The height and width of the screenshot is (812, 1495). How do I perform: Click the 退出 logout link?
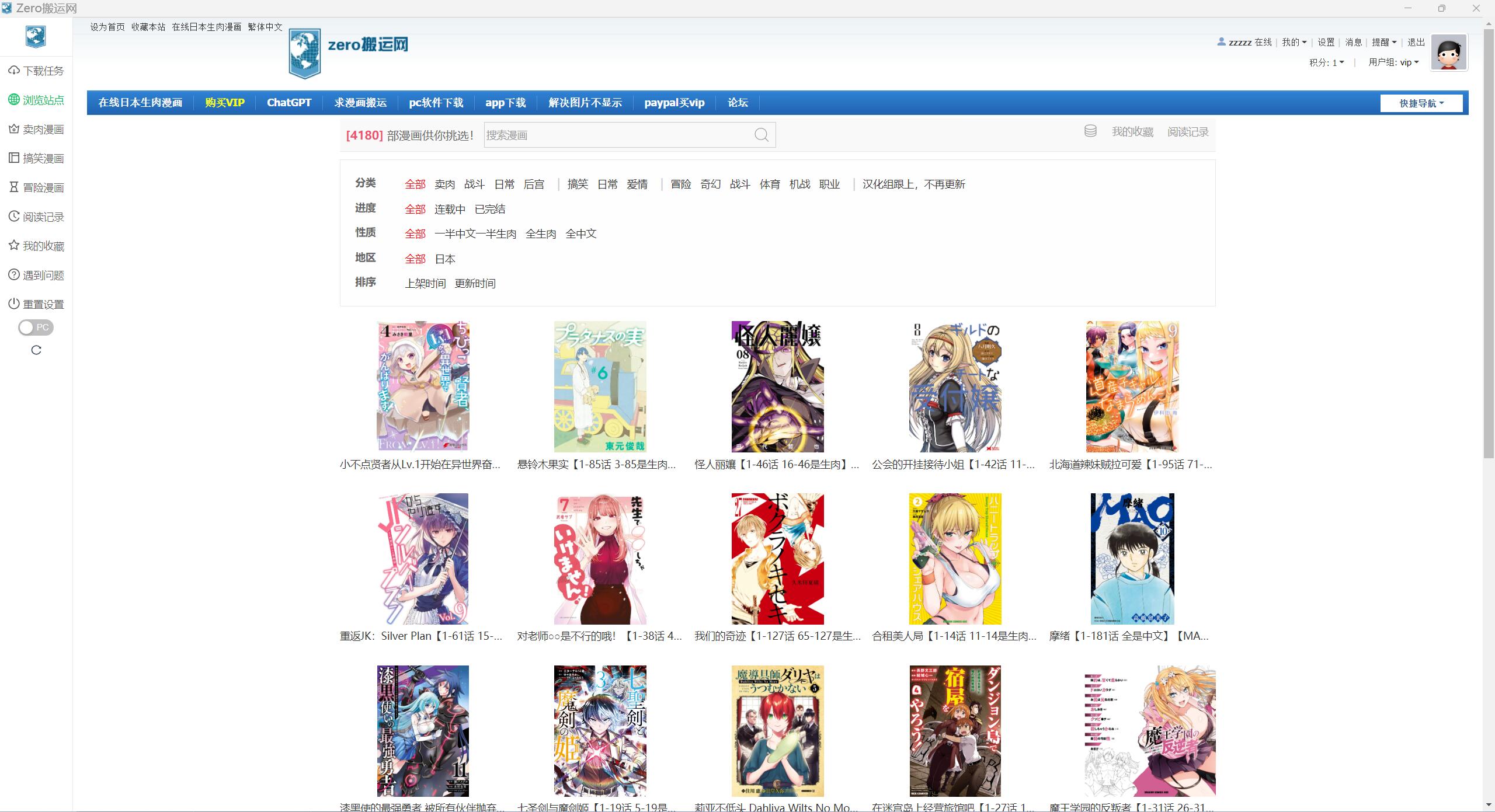pyautogui.click(x=1416, y=42)
